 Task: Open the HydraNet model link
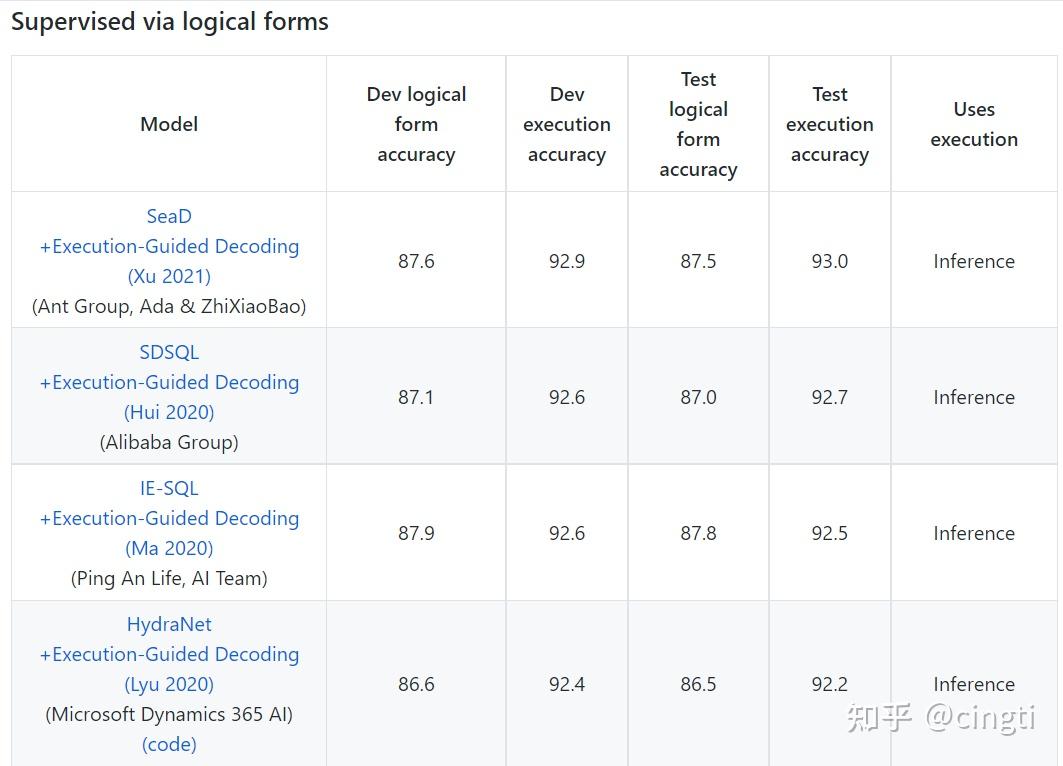click(169, 624)
